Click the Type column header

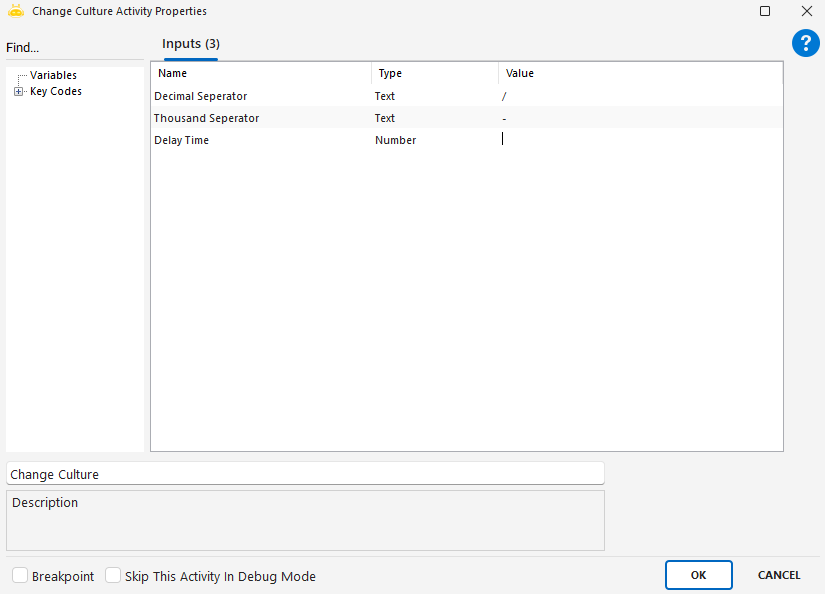(x=435, y=73)
